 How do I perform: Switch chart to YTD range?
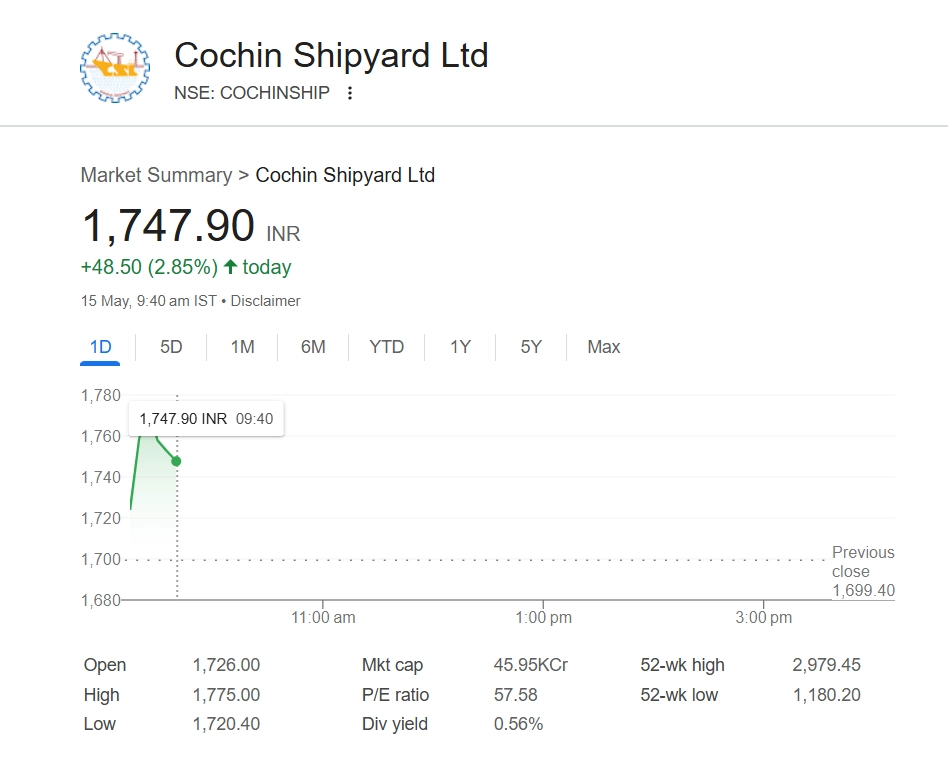386,347
